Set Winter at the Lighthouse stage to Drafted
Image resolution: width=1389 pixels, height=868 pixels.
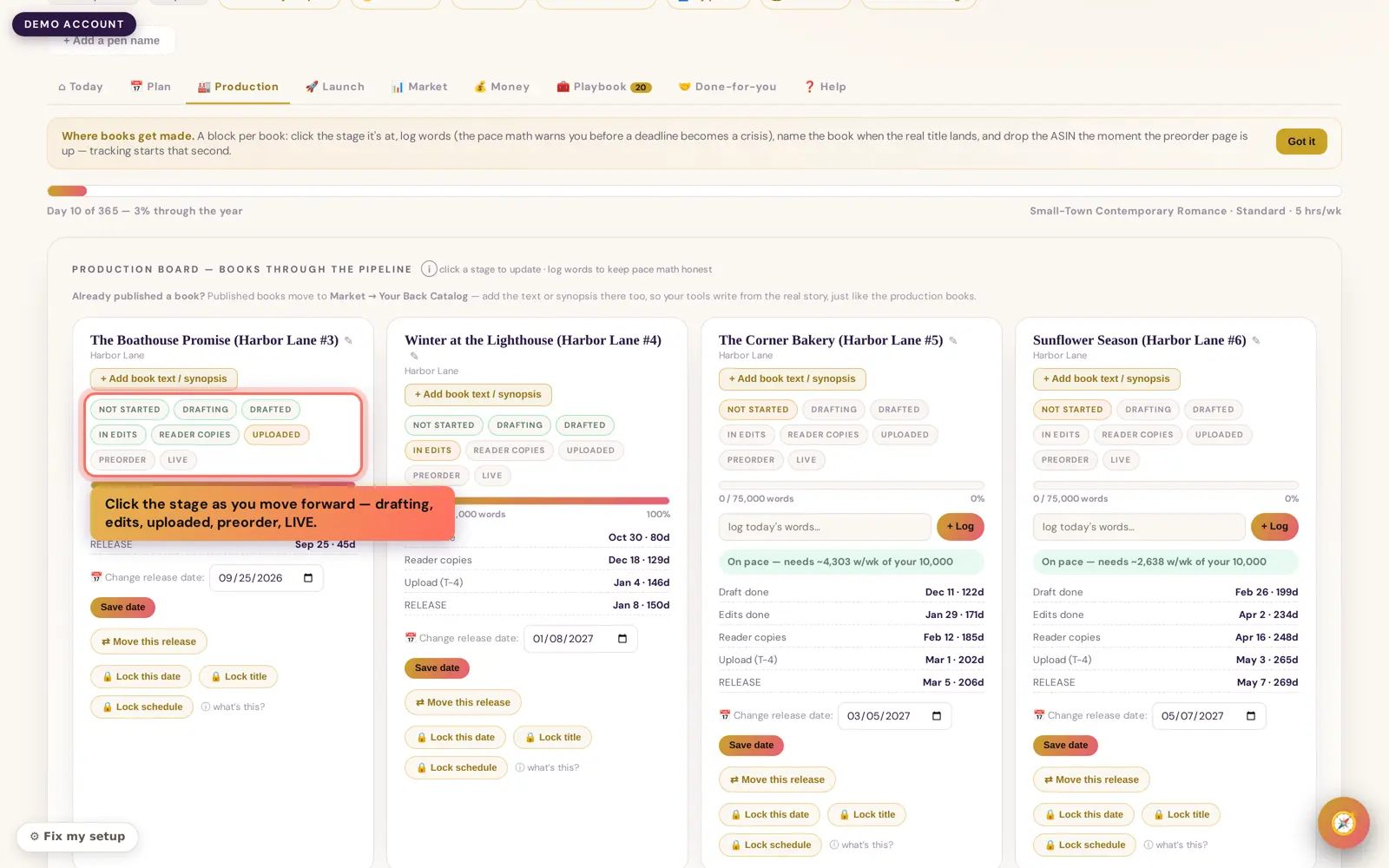click(585, 425)
